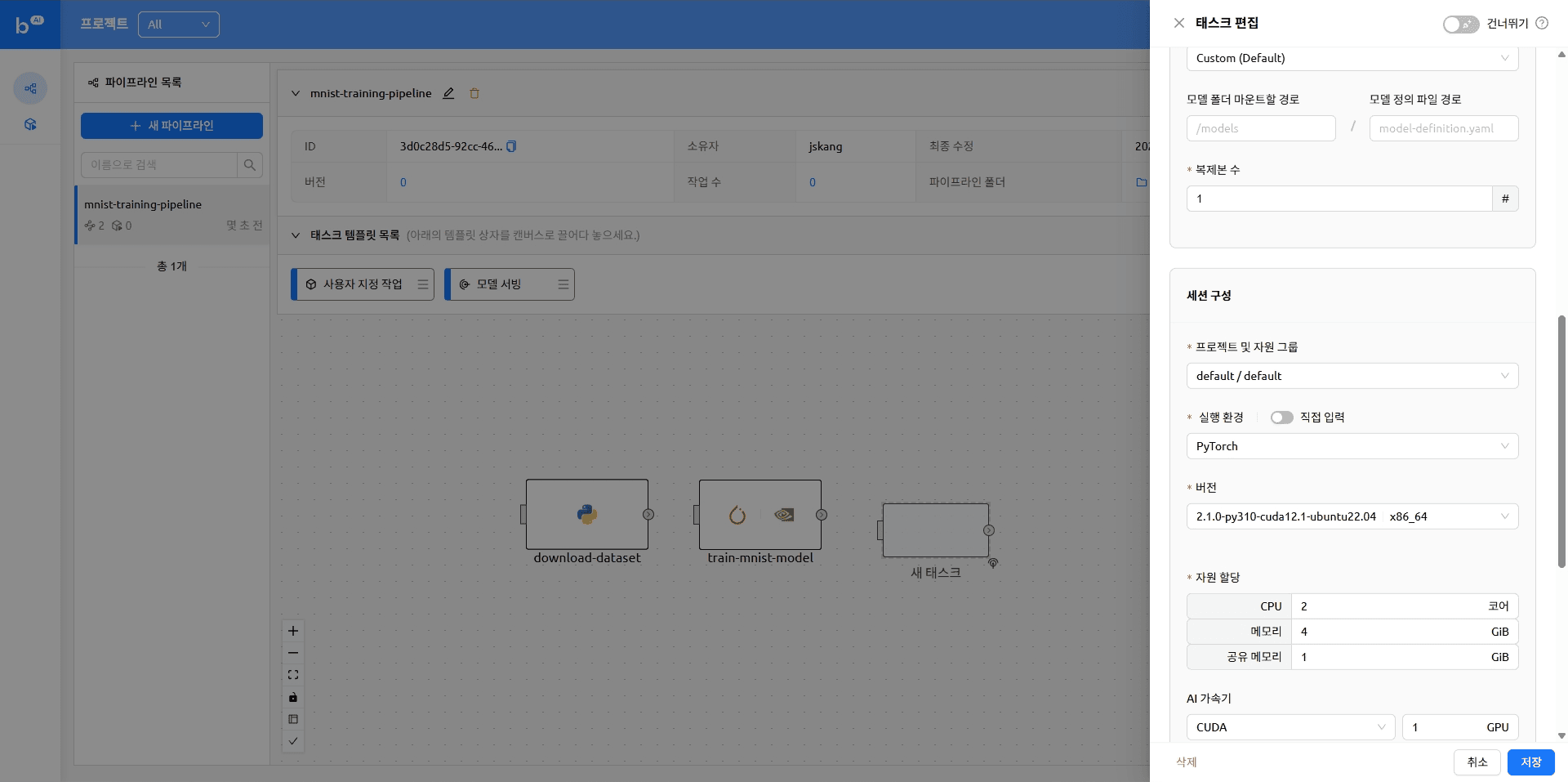Zoom out the canvas with minus

tap(293, 653)
